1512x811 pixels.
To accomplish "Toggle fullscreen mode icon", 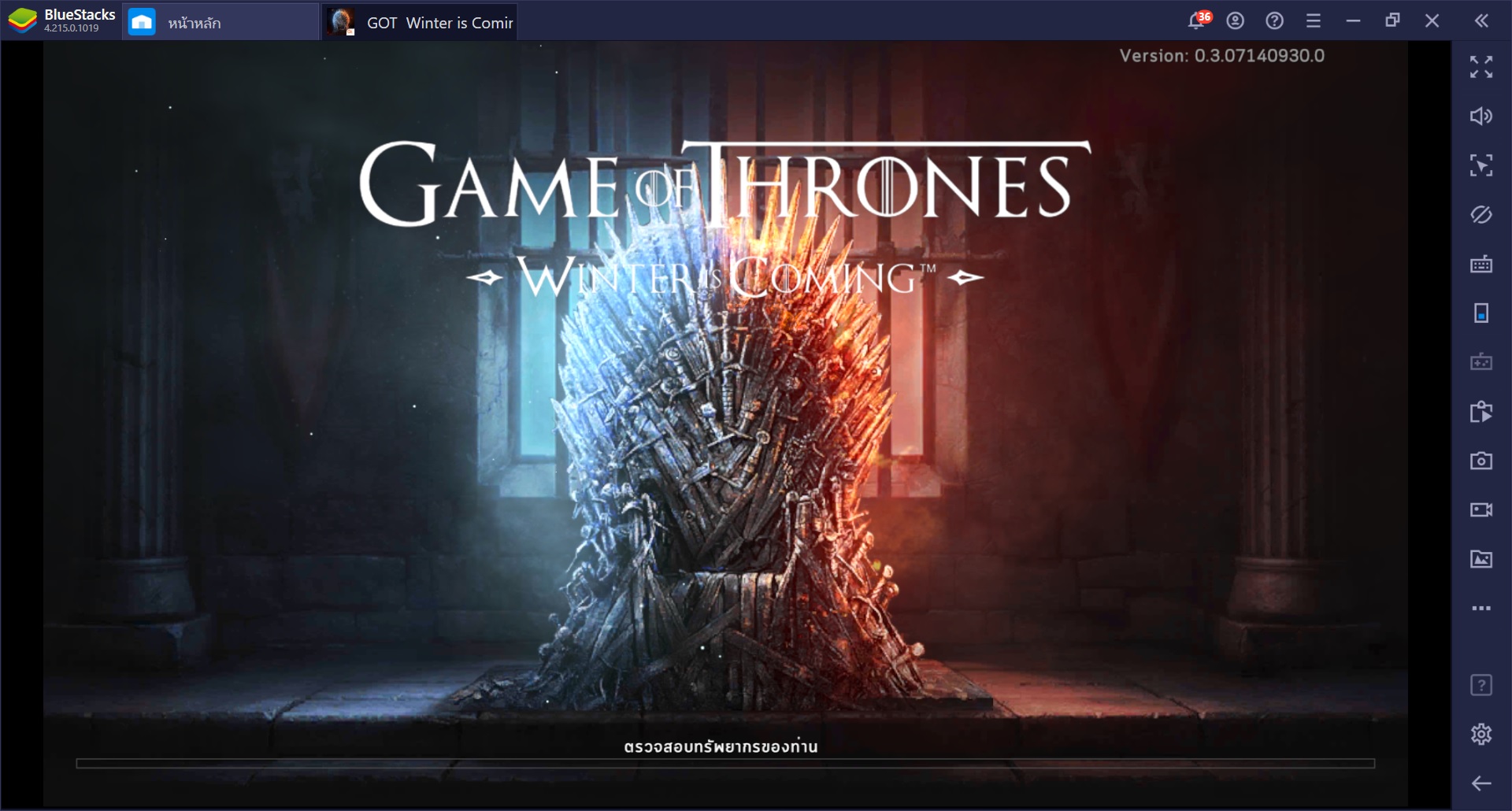I will 1481,67.
